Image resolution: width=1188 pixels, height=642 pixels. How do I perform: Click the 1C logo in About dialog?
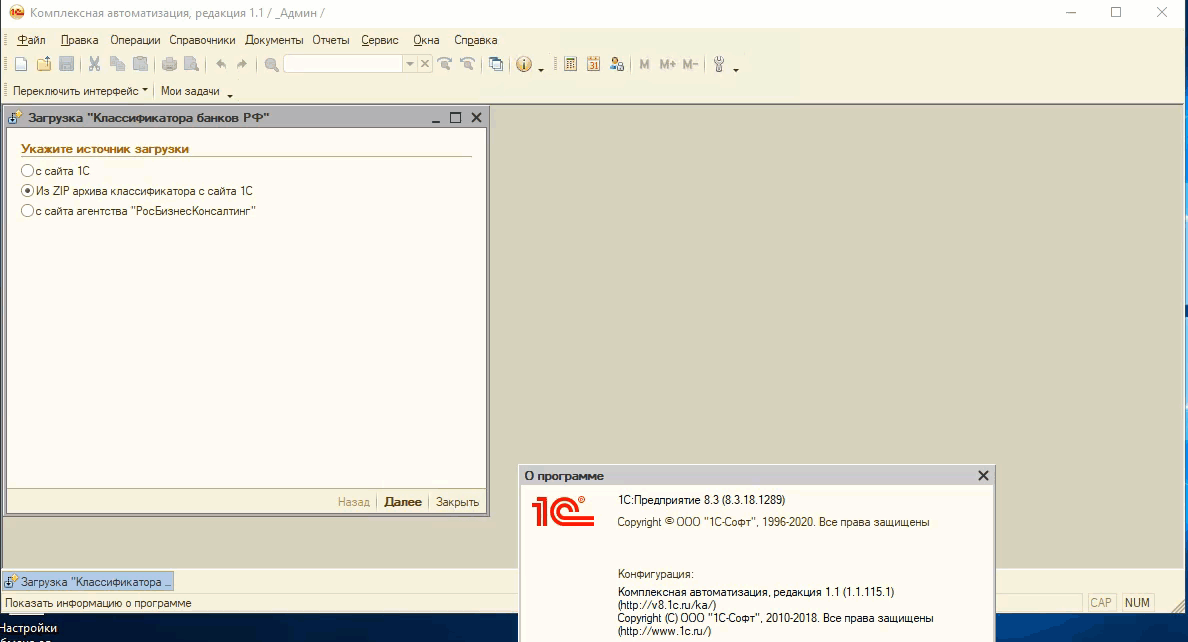click(562, 511)
